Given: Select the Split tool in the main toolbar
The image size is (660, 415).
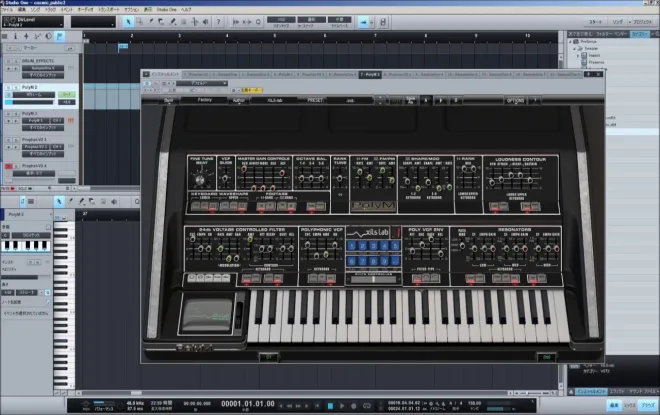Looking at the screenshot, I should click(x=150, y=22).
